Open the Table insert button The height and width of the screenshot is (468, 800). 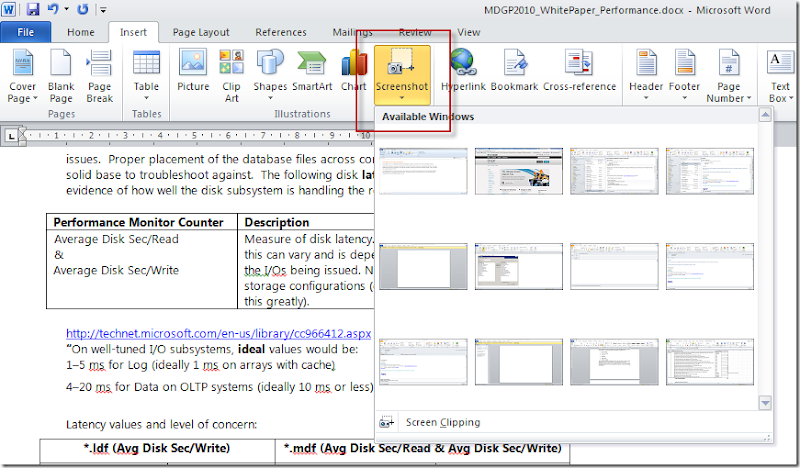coord(146,76)
